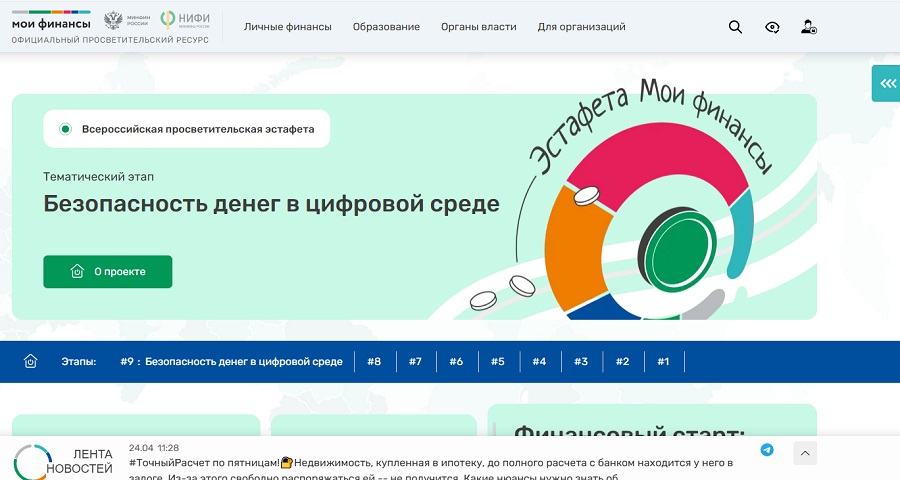900x480 pixels.
Task: Open the Для организаций menu
Action: 581,27
